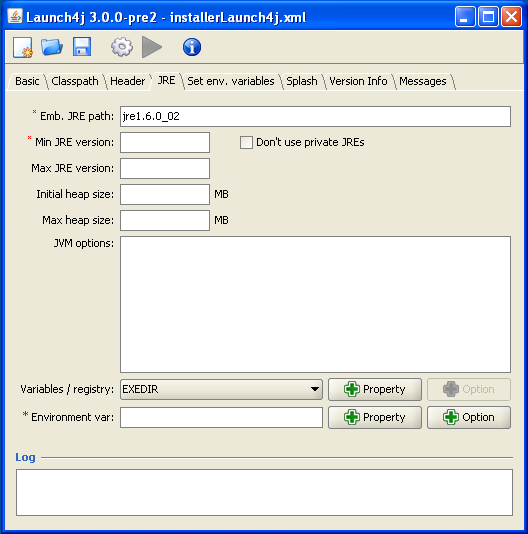Open the Set env. variables tab
The height and width of the screenshot is (534, 528).
231,81
